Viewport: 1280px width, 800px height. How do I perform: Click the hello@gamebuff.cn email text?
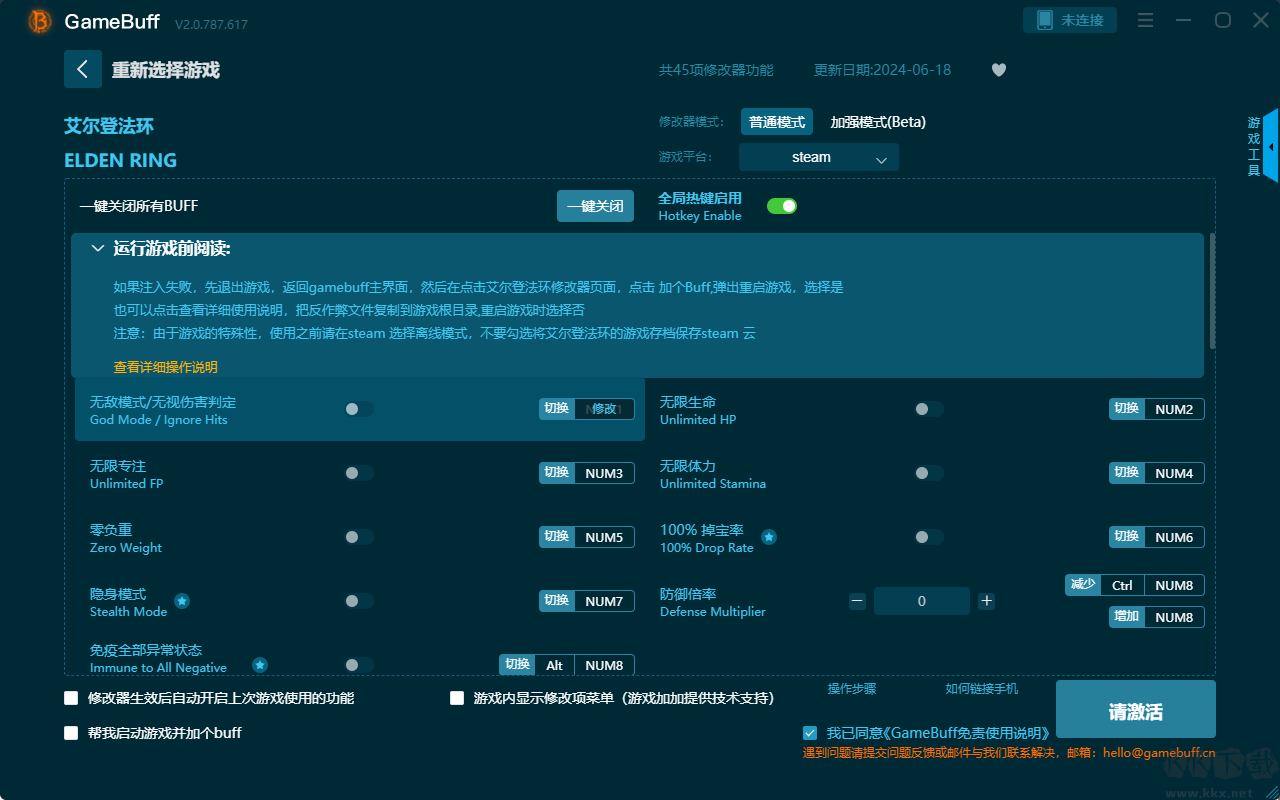click(1159, 752)
